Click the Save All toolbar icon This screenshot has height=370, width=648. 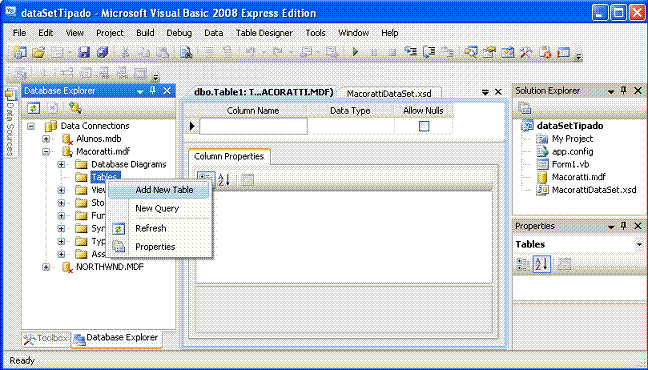coord(102,52)
